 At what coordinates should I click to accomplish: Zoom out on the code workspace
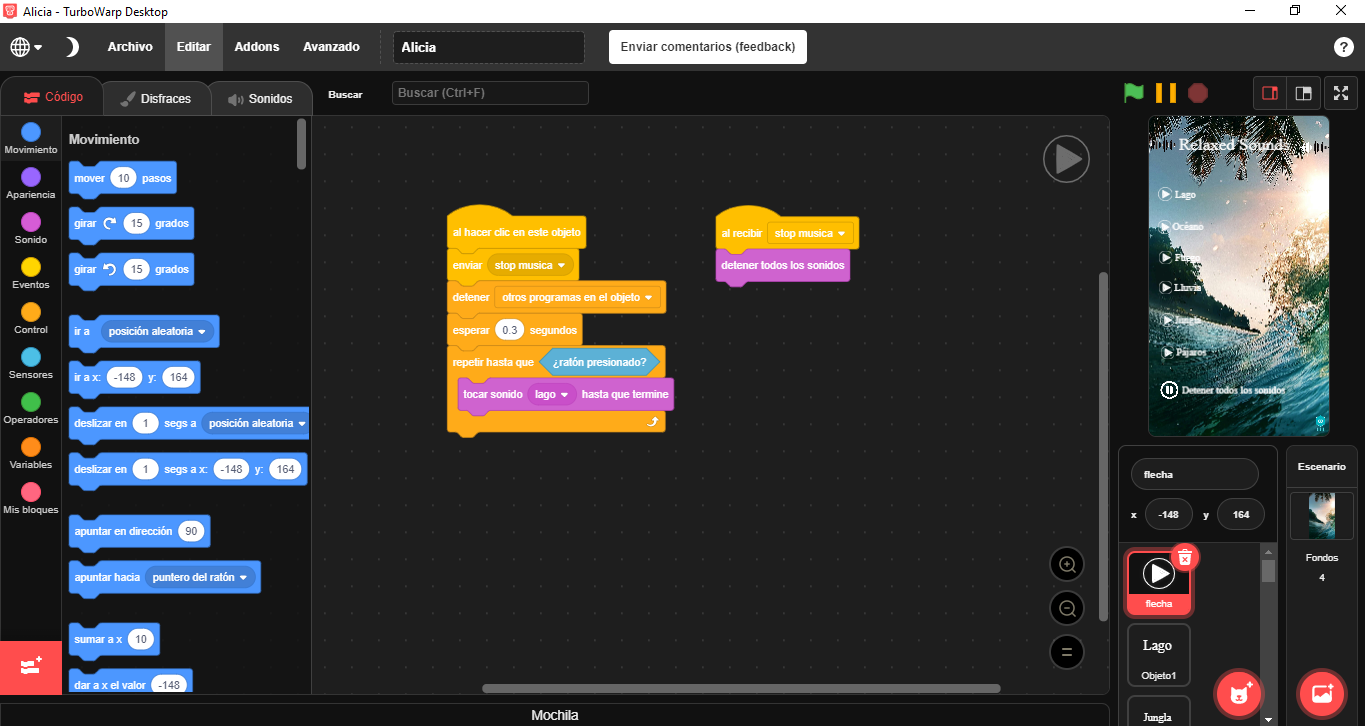tap(1067, 608)
